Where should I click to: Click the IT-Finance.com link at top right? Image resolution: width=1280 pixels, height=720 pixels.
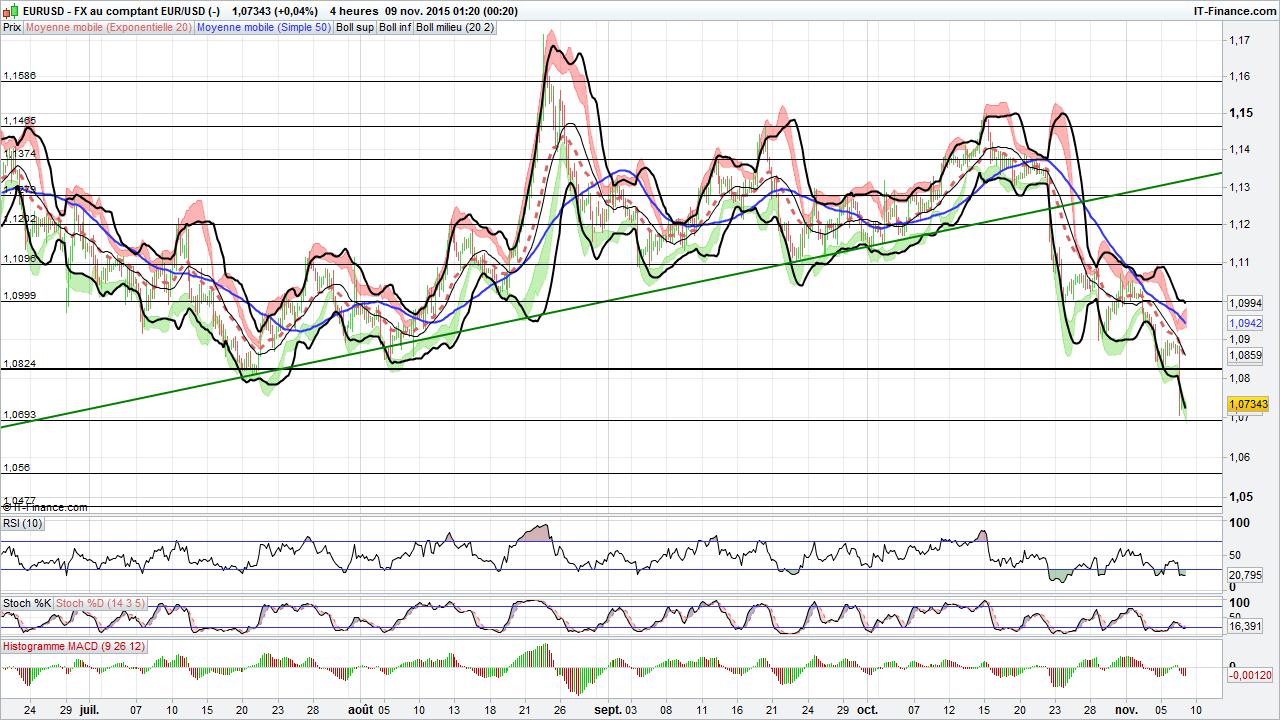[x=1235, y=11]
